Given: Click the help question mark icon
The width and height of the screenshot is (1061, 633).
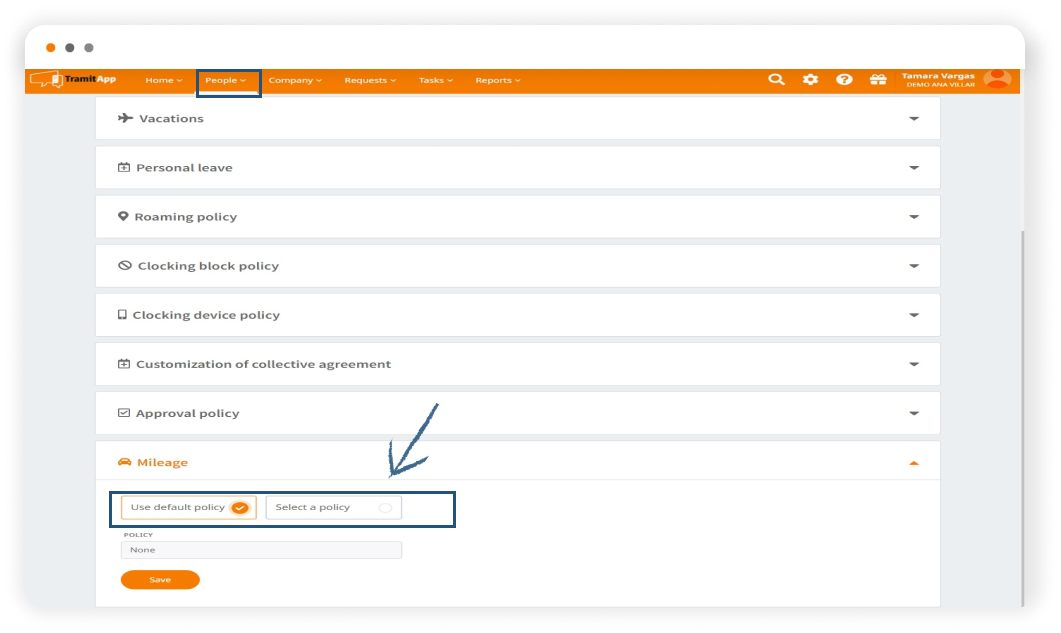Looking at the screenshot, I should (844, 80).
